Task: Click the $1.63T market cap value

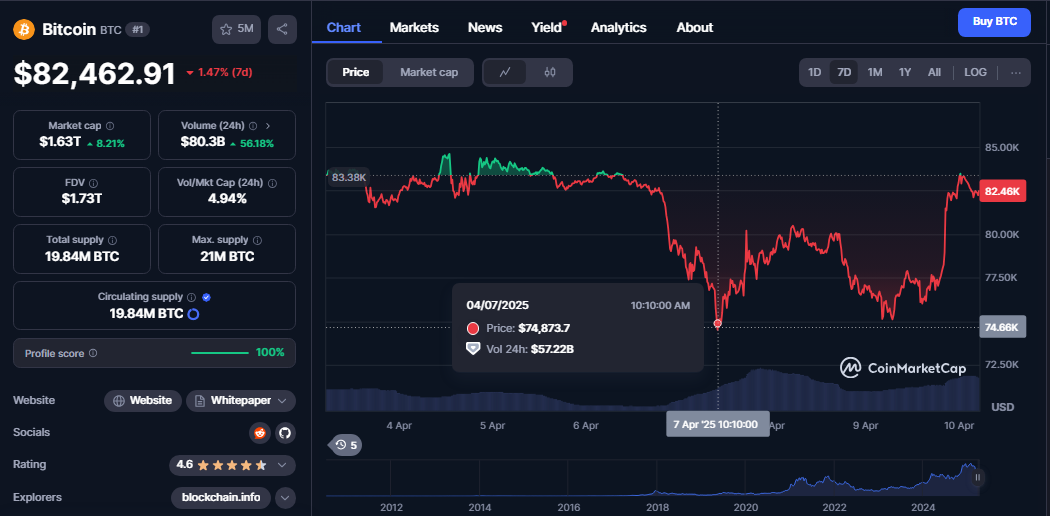Action: 58,142
